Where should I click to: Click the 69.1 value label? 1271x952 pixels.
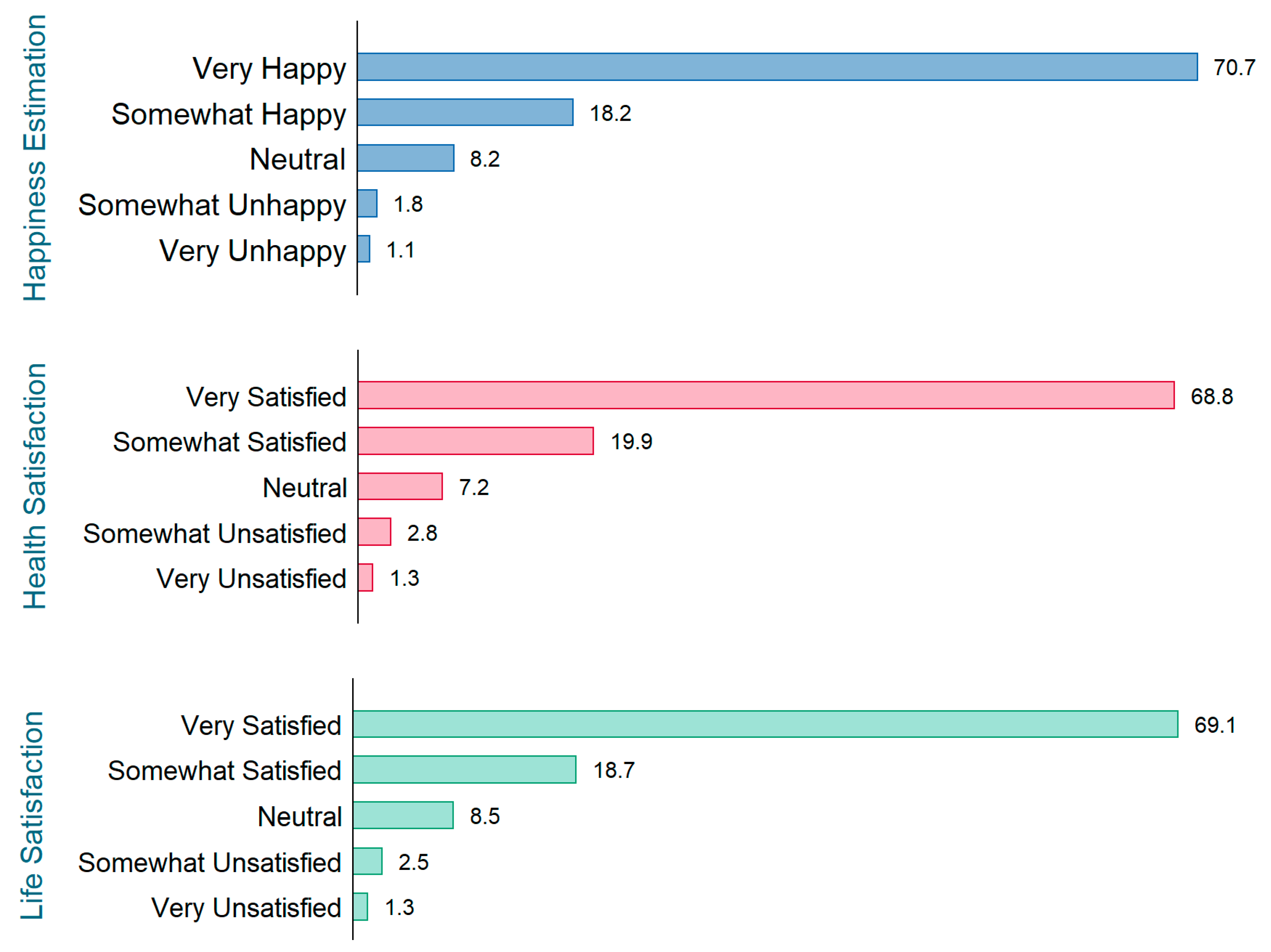[x=1214, y=725]
